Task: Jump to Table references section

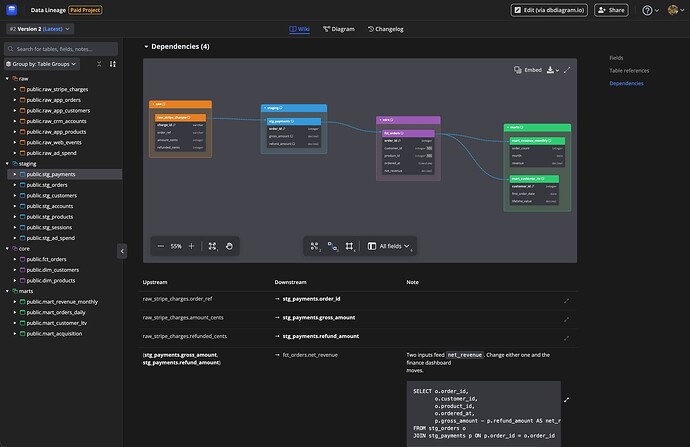Action: pyautogui.click(x=629, y=70)
